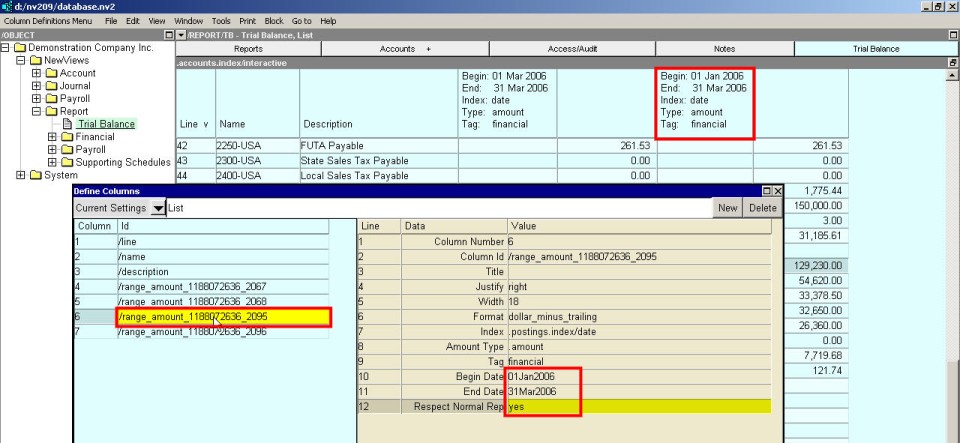Switch to the Access/Audit tab
The width and height of the screenshot is (960, 443).
(571, 48)
